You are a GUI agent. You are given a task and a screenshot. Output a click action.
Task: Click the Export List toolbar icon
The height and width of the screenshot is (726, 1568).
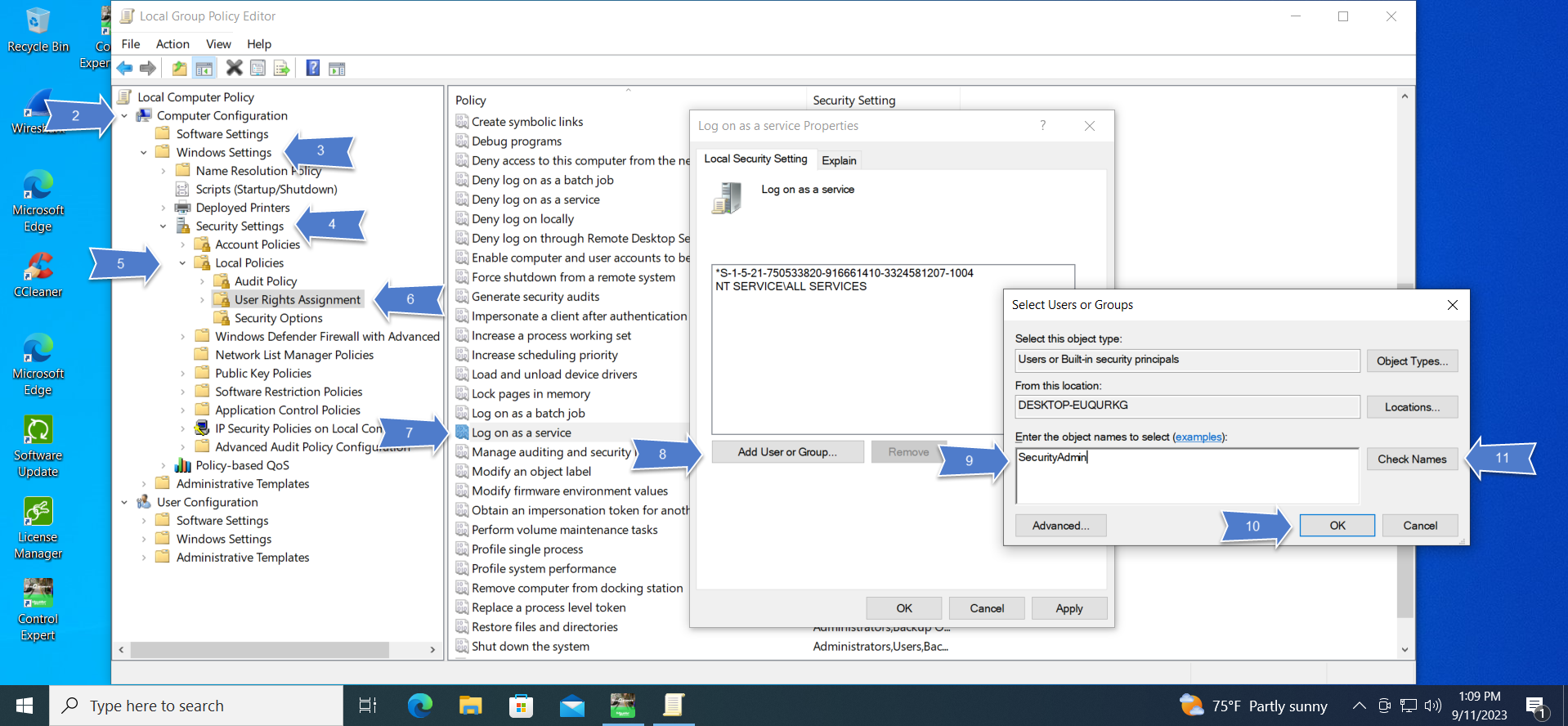(x=282, y=68)
